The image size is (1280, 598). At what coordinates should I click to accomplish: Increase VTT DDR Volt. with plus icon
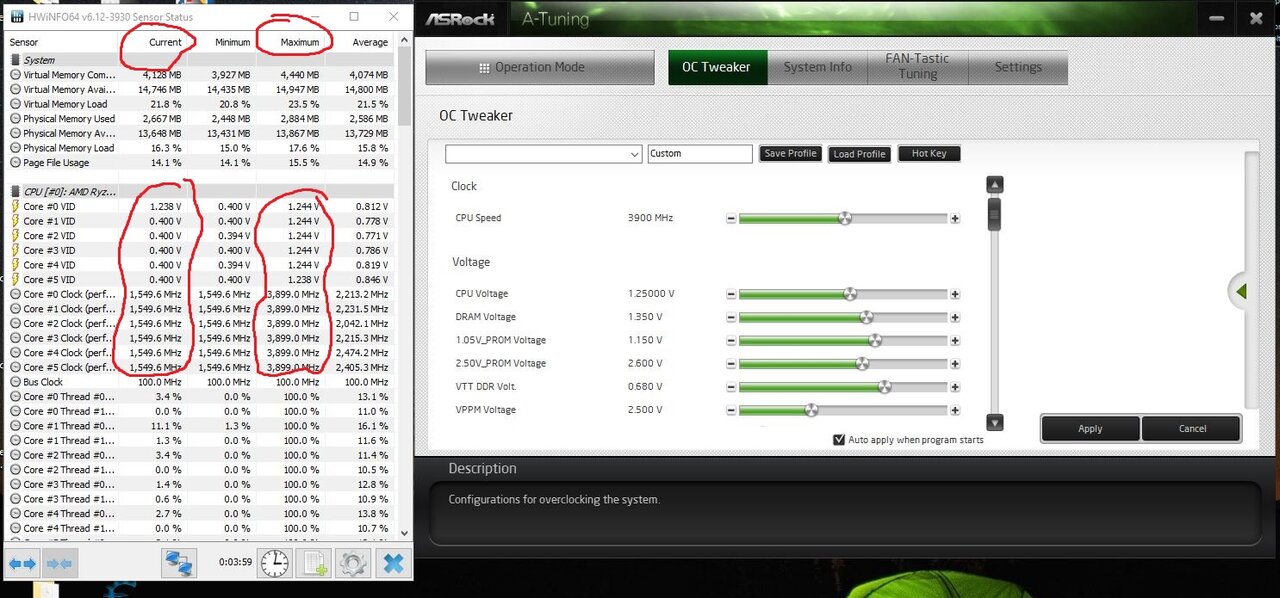(x=955, y=387)
